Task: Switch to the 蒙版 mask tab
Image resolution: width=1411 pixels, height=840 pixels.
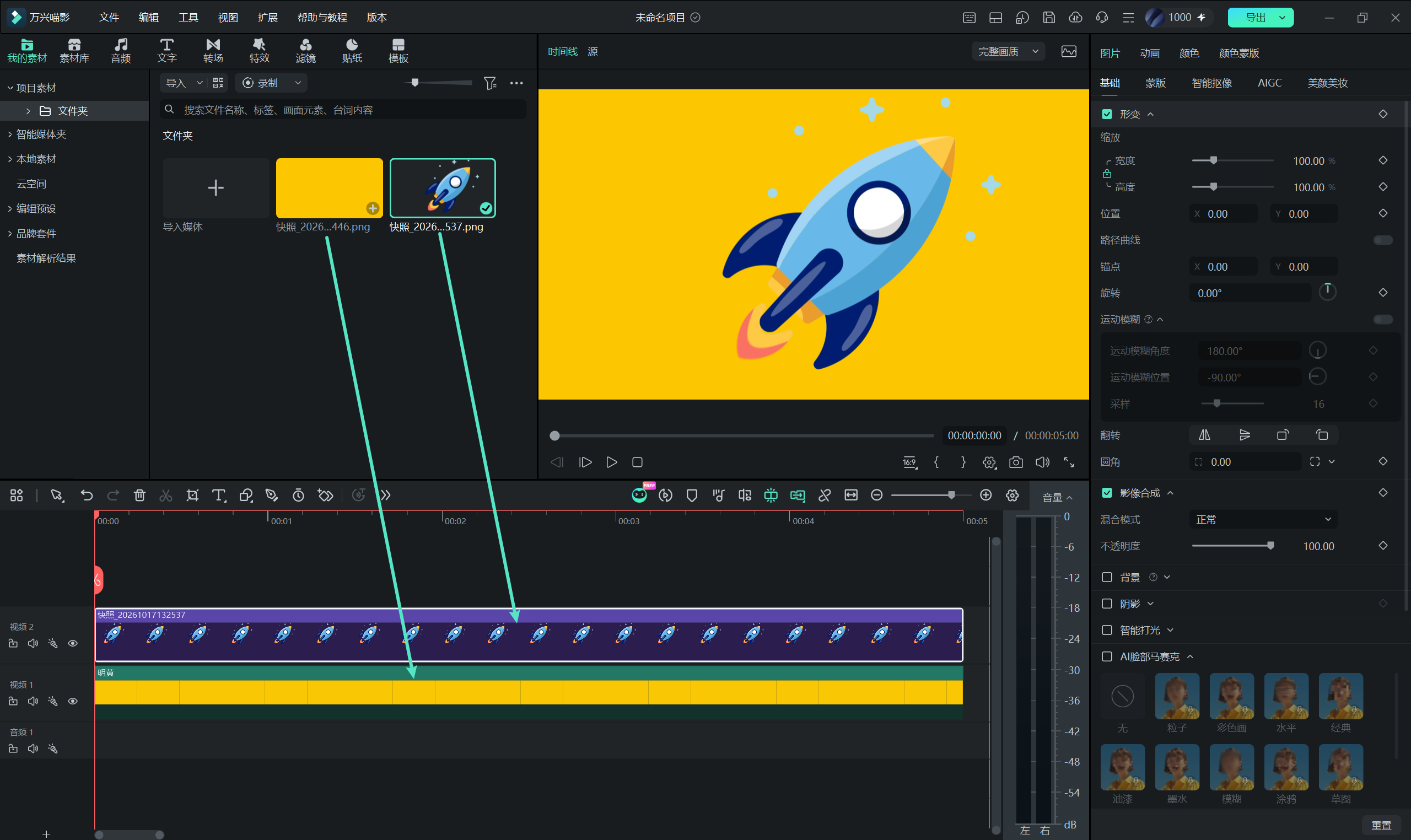Action: coord(1155,83)
